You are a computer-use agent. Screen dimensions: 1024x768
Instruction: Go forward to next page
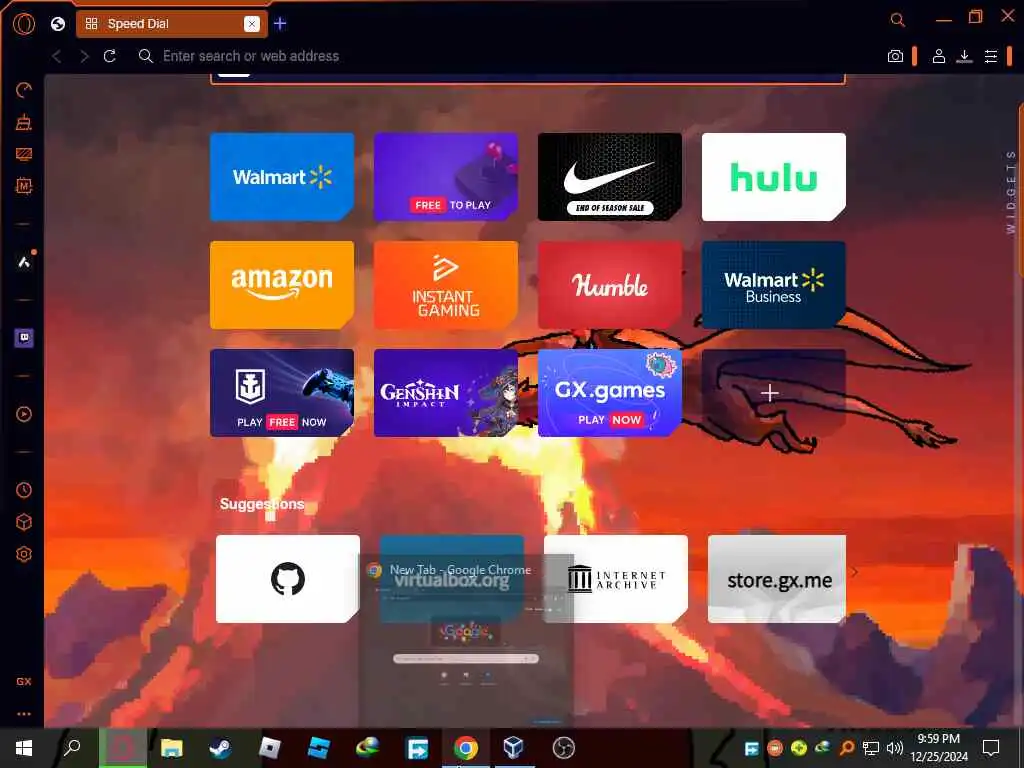pos(84,56)
